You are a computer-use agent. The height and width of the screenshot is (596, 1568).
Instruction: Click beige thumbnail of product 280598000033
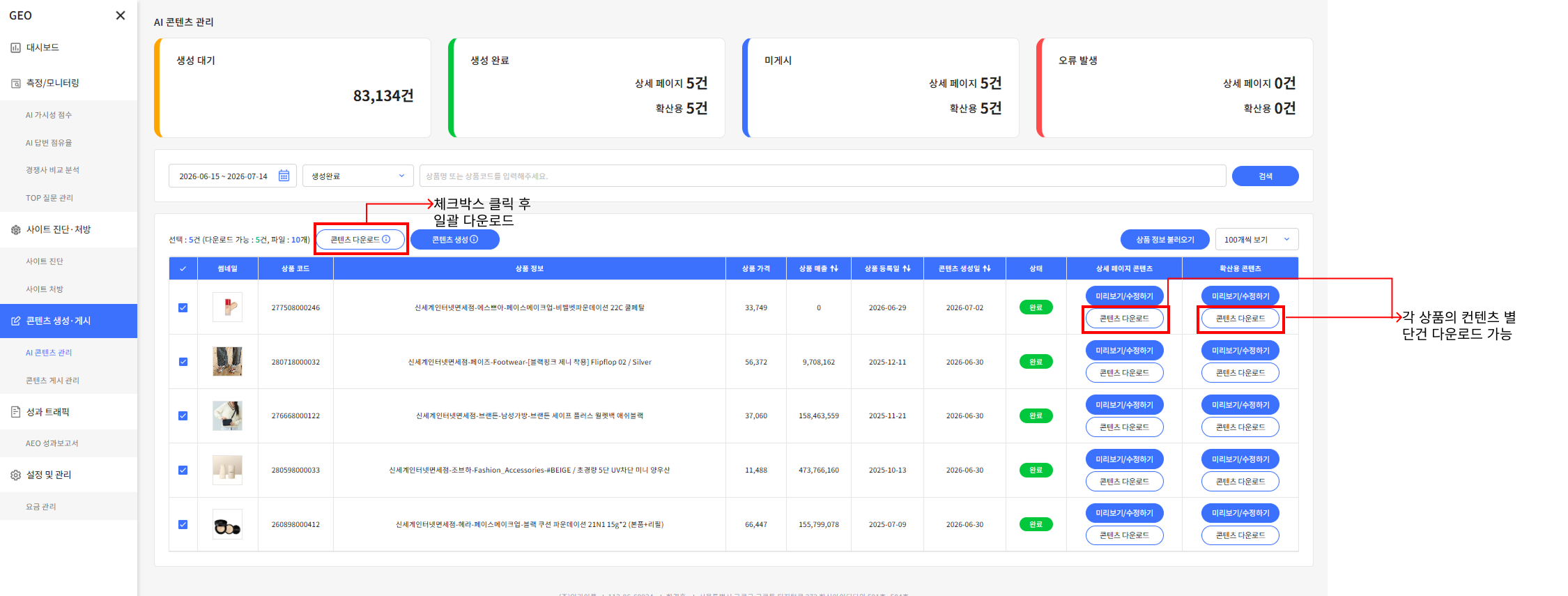(x=227, y=470)
